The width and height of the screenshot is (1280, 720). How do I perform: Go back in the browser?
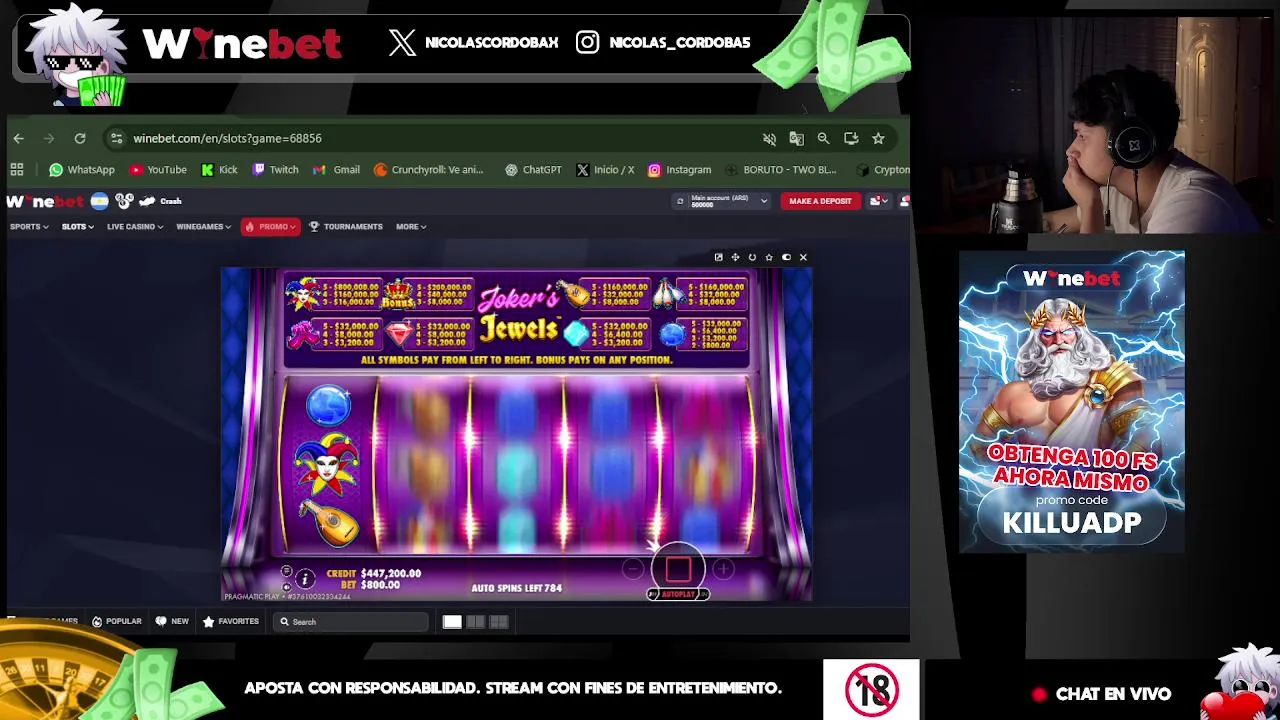19,138
